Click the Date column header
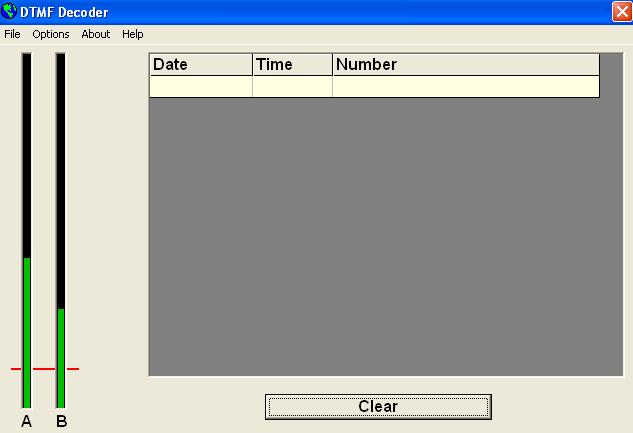 (201, 65)
